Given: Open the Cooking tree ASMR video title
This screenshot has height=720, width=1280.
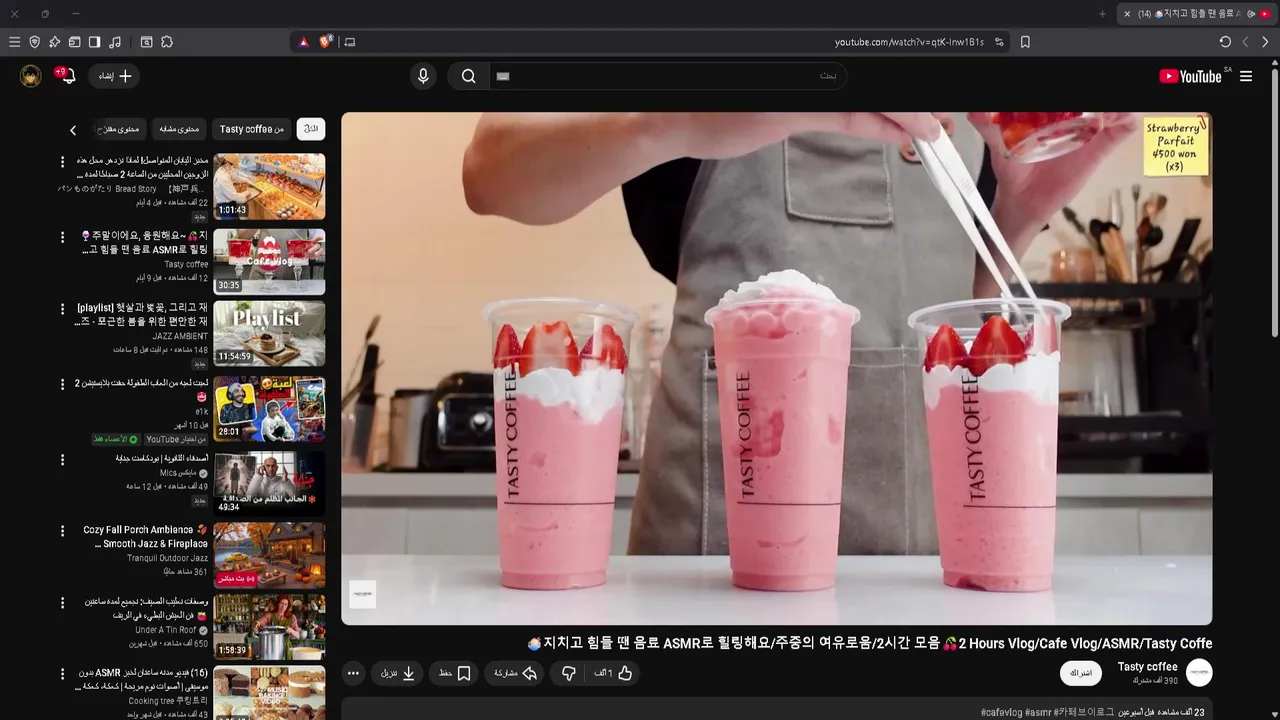Looking at the screenshot, I should click(x=144, y=680).
